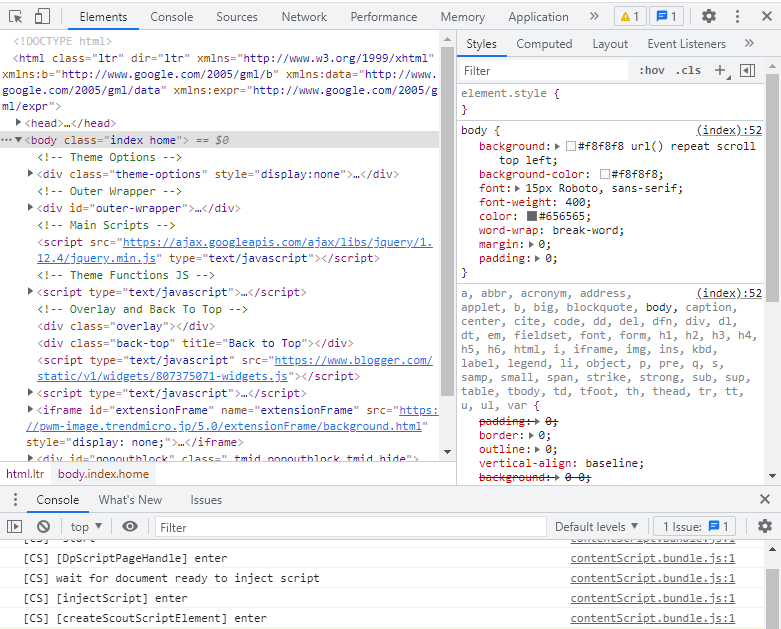
Task: Open the What's New drawer tab
Action: coord(130,500)
